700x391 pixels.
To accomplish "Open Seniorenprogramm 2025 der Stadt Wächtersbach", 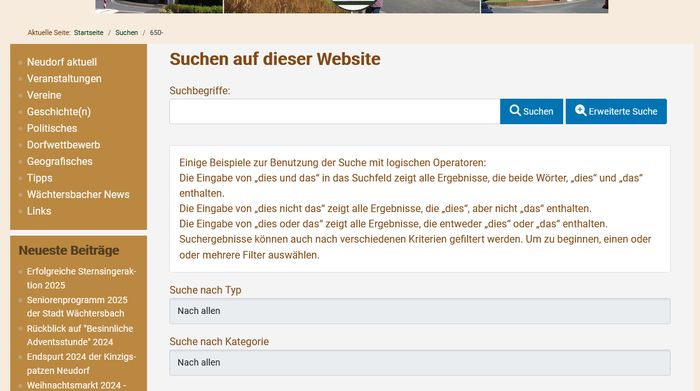I will click(77, 307).
